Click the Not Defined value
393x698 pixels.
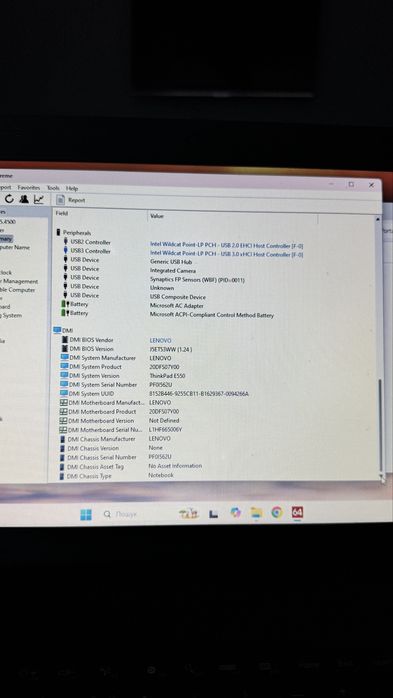(164, 420)
